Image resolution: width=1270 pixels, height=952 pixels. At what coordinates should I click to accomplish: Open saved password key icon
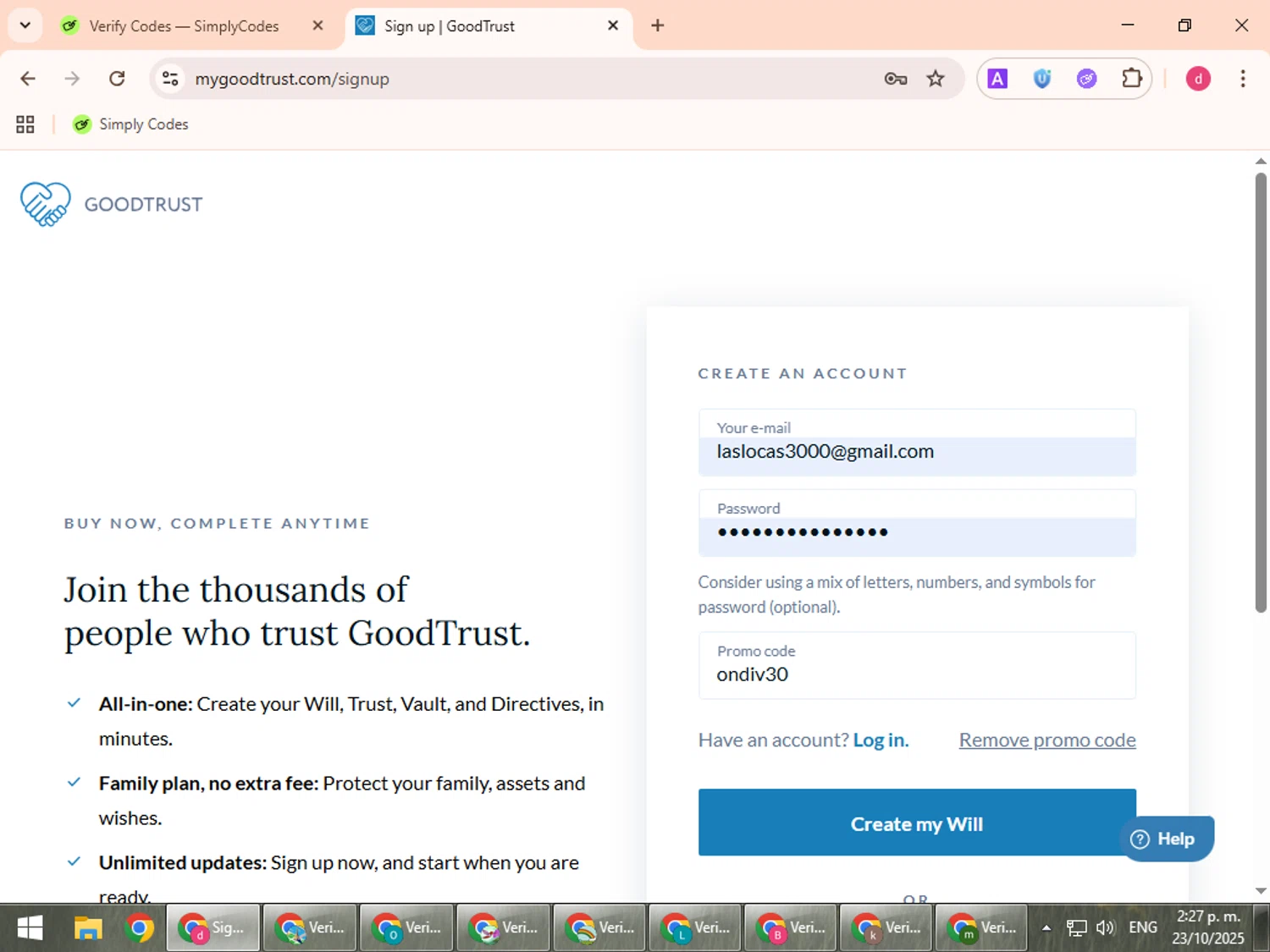pos(895,79)
